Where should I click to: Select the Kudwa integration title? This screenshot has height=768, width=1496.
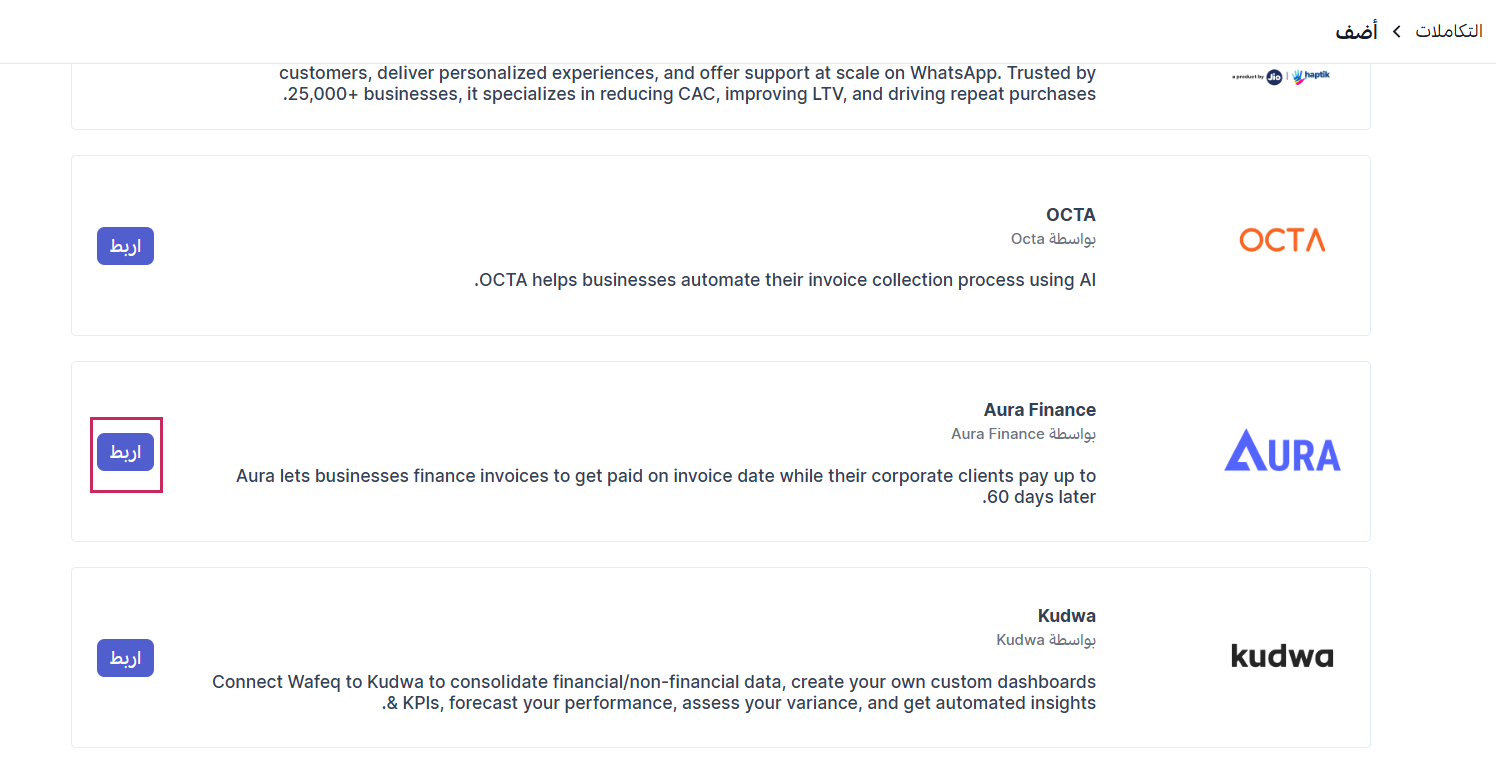coord(1066,616)
